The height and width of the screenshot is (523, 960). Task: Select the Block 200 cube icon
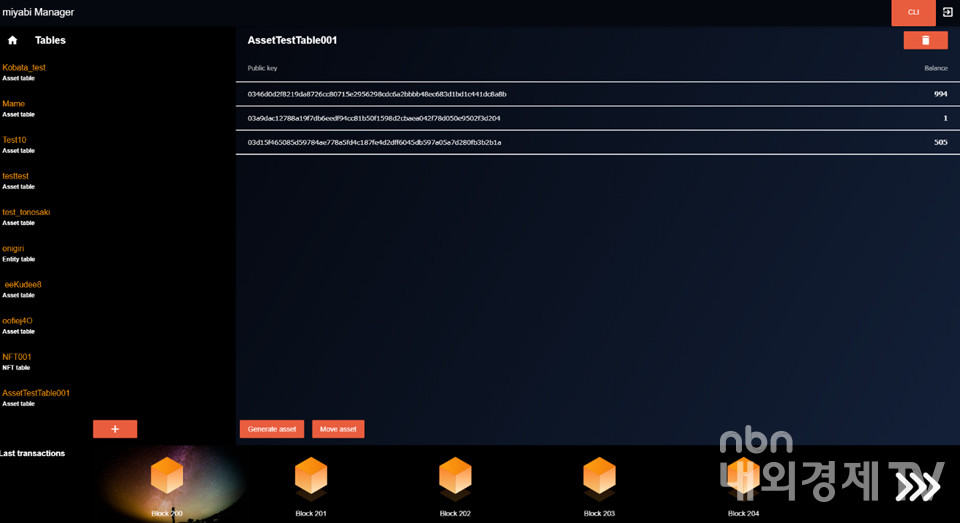167,477
